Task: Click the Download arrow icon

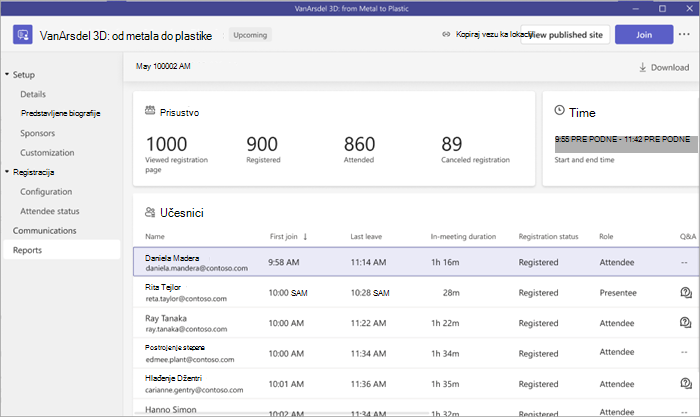Action: [x=642, y=67]
